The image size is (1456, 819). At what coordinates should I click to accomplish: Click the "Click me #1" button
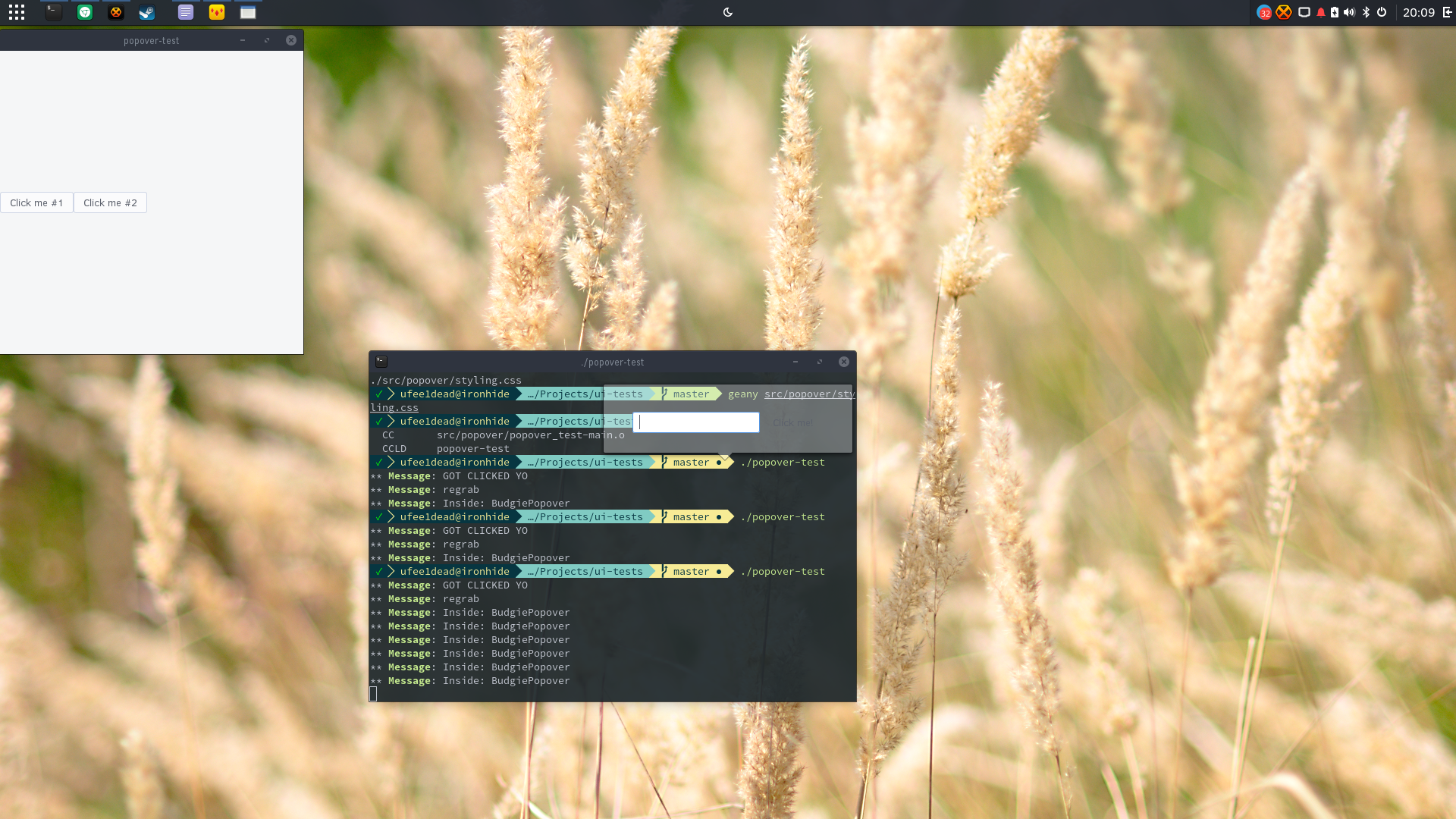(36, 202)
